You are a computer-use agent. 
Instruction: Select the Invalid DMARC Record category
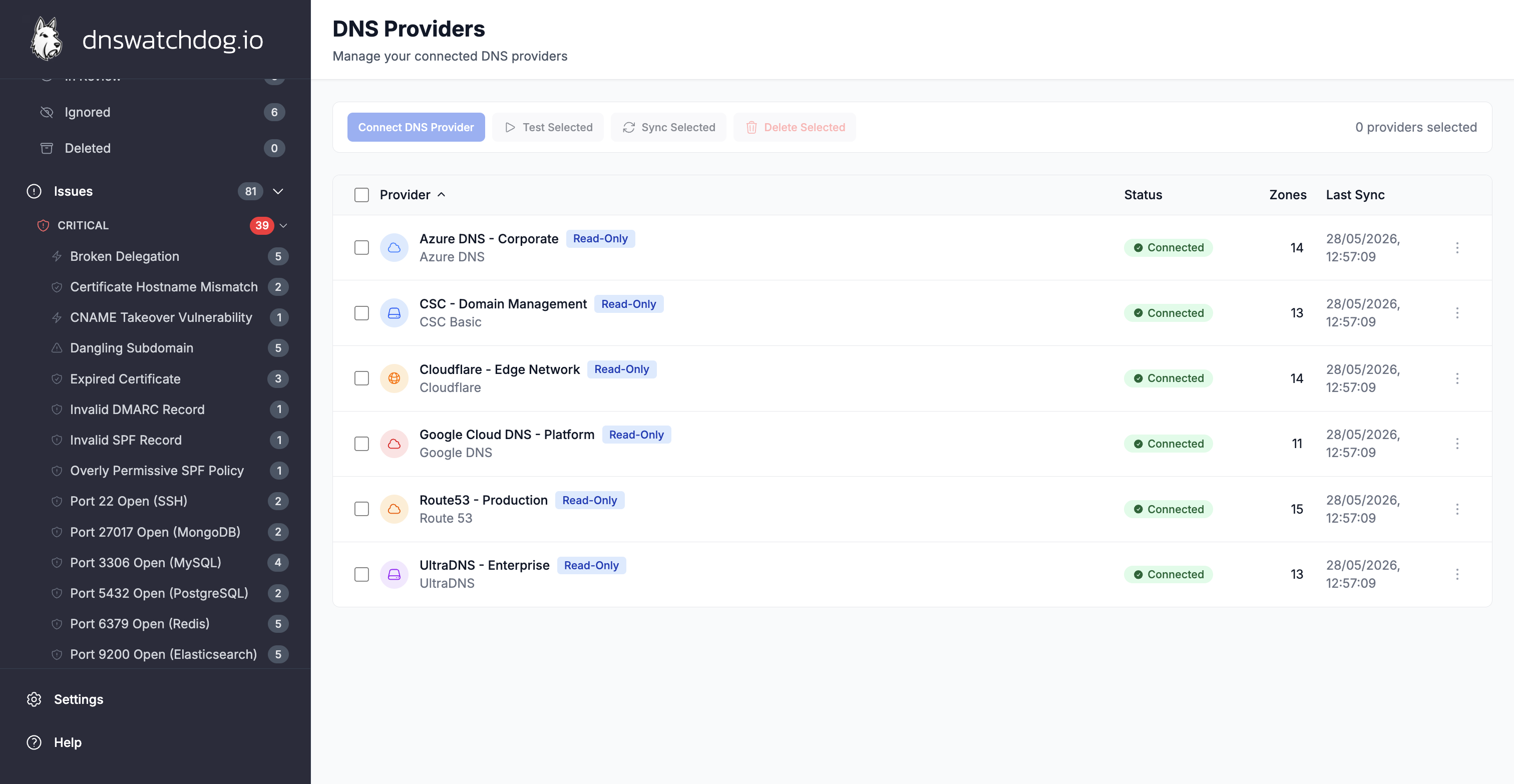169,410
